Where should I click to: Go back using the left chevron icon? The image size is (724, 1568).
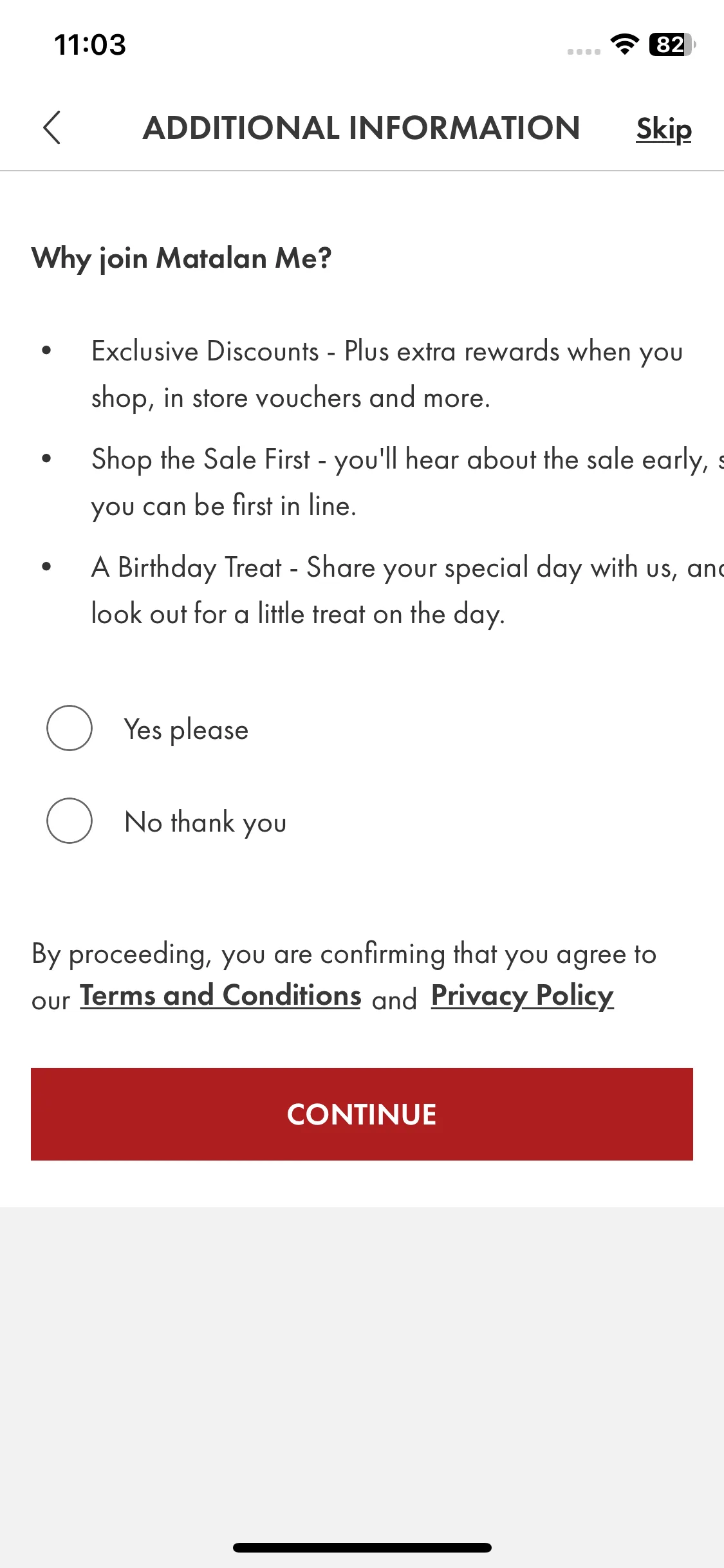coord(52,127)
